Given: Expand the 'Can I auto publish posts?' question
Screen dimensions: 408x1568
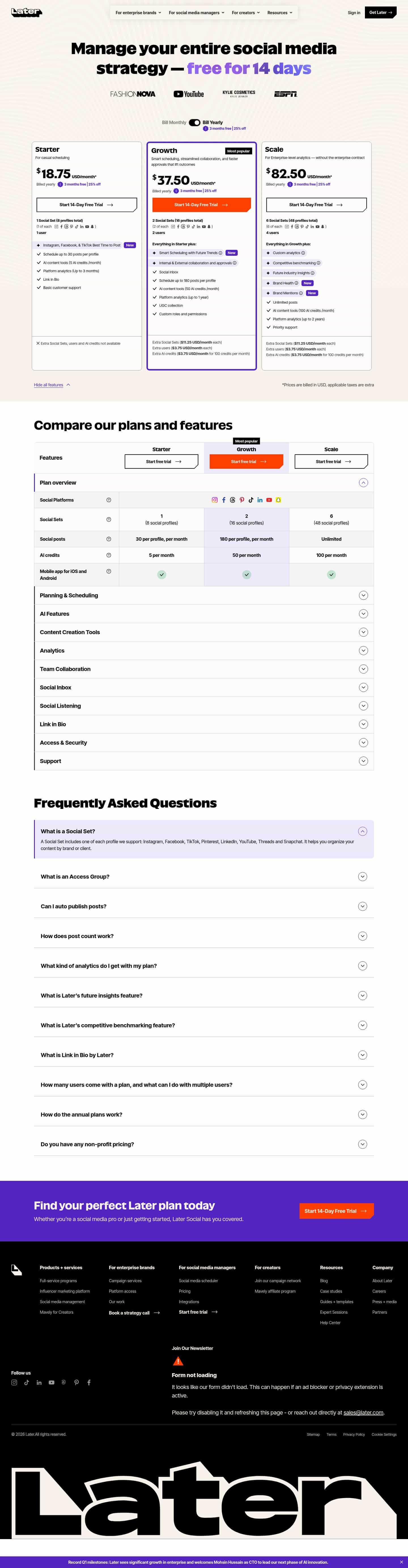Looking at the screenshot, I should (x=362, y=906).
